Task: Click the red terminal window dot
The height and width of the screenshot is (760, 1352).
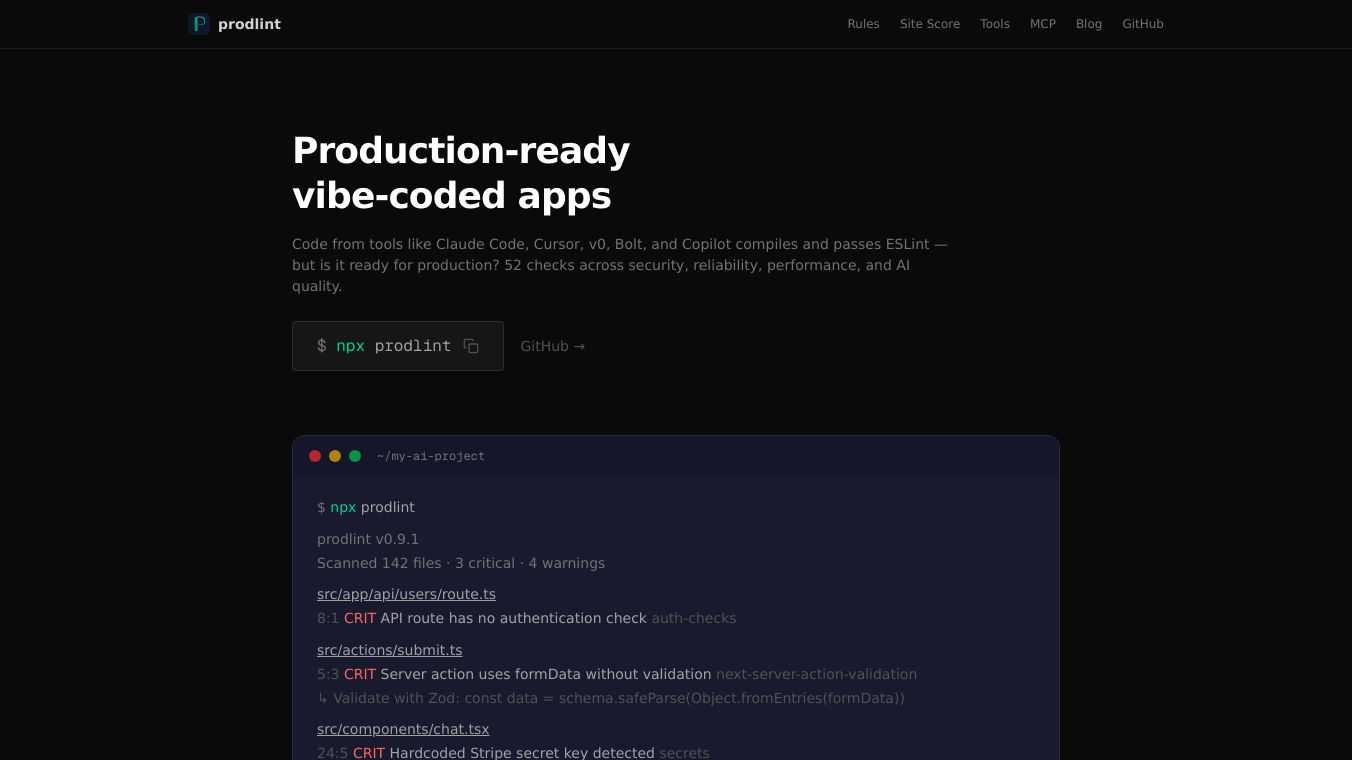Action: [x=315, y=456]
